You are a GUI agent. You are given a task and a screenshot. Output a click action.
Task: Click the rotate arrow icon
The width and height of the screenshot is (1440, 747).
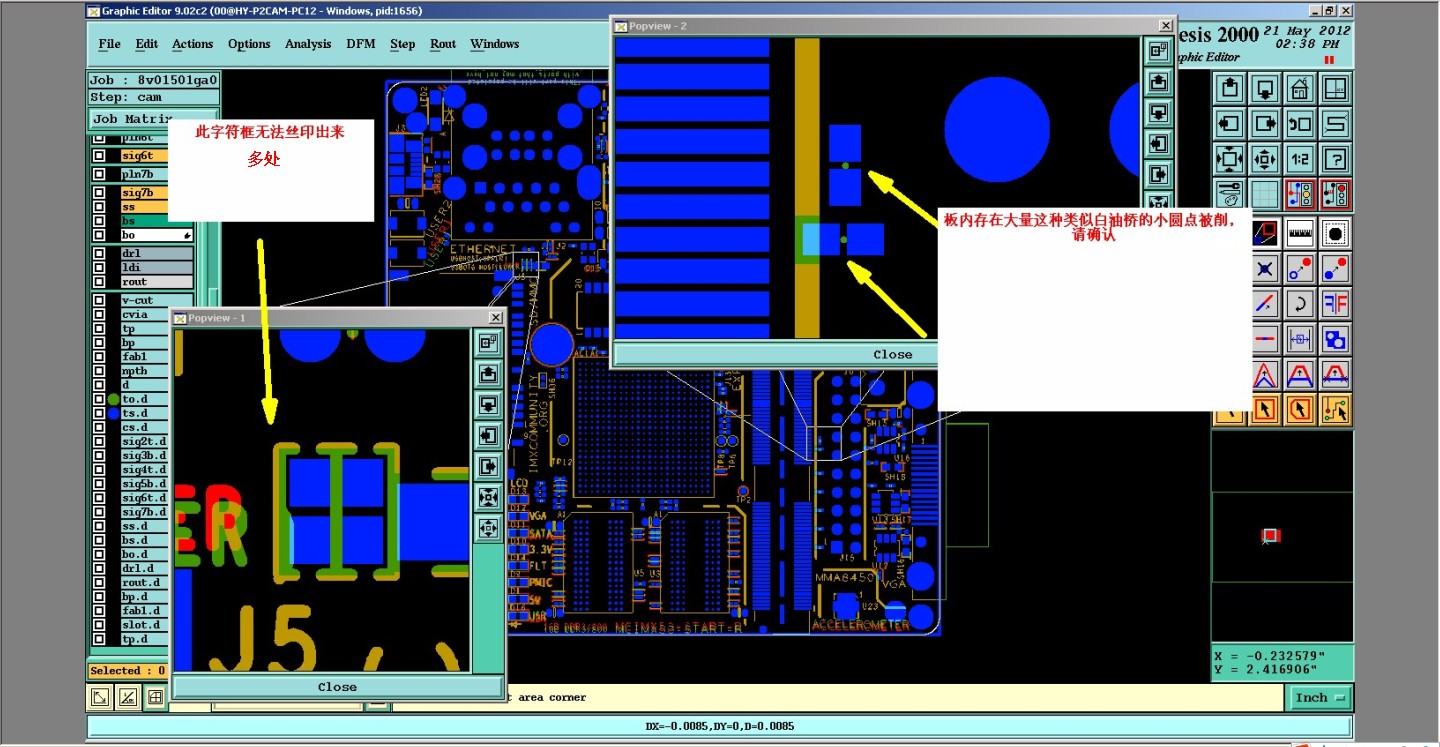click(1299, 304)
